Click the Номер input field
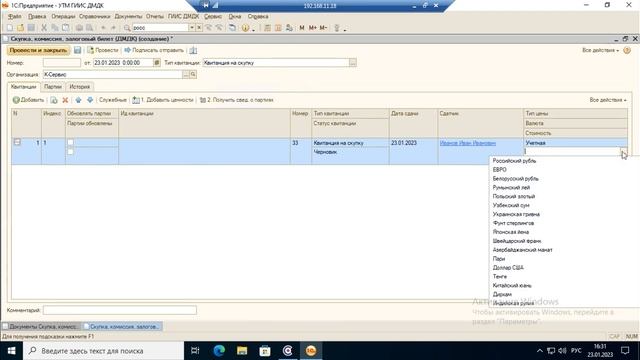 click(62, 62)
